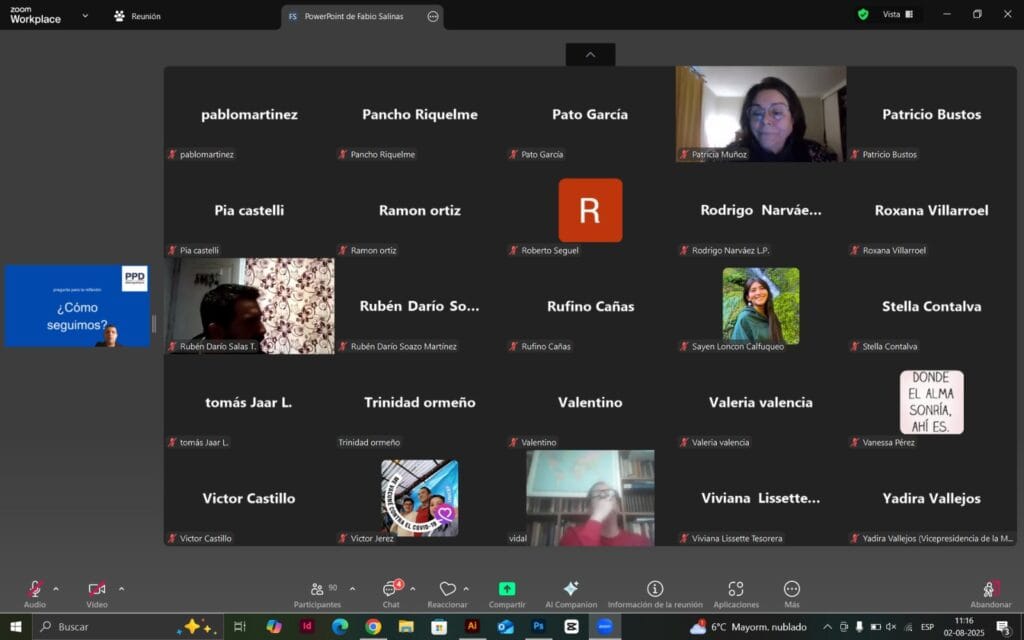Viewport: 1024px width, 640px height.
Task: Start sharing with the green Compartir button
Action: point(507,594)
